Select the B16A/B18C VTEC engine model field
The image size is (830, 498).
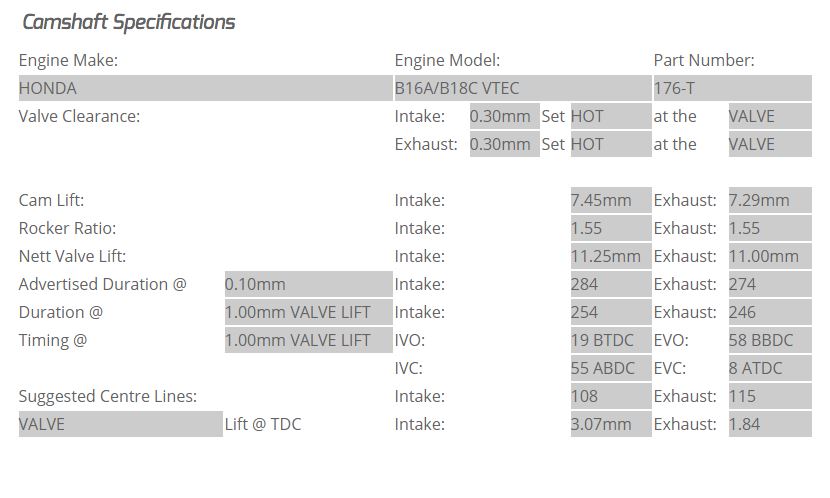(x=523, y=88)
